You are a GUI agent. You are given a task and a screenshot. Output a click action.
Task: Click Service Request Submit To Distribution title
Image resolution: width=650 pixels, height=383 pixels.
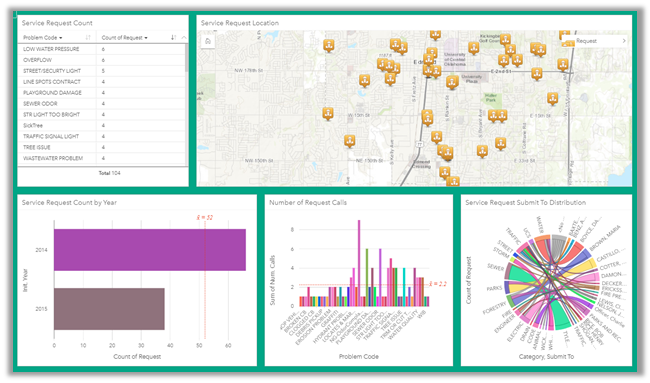click(x=526, y=203)
